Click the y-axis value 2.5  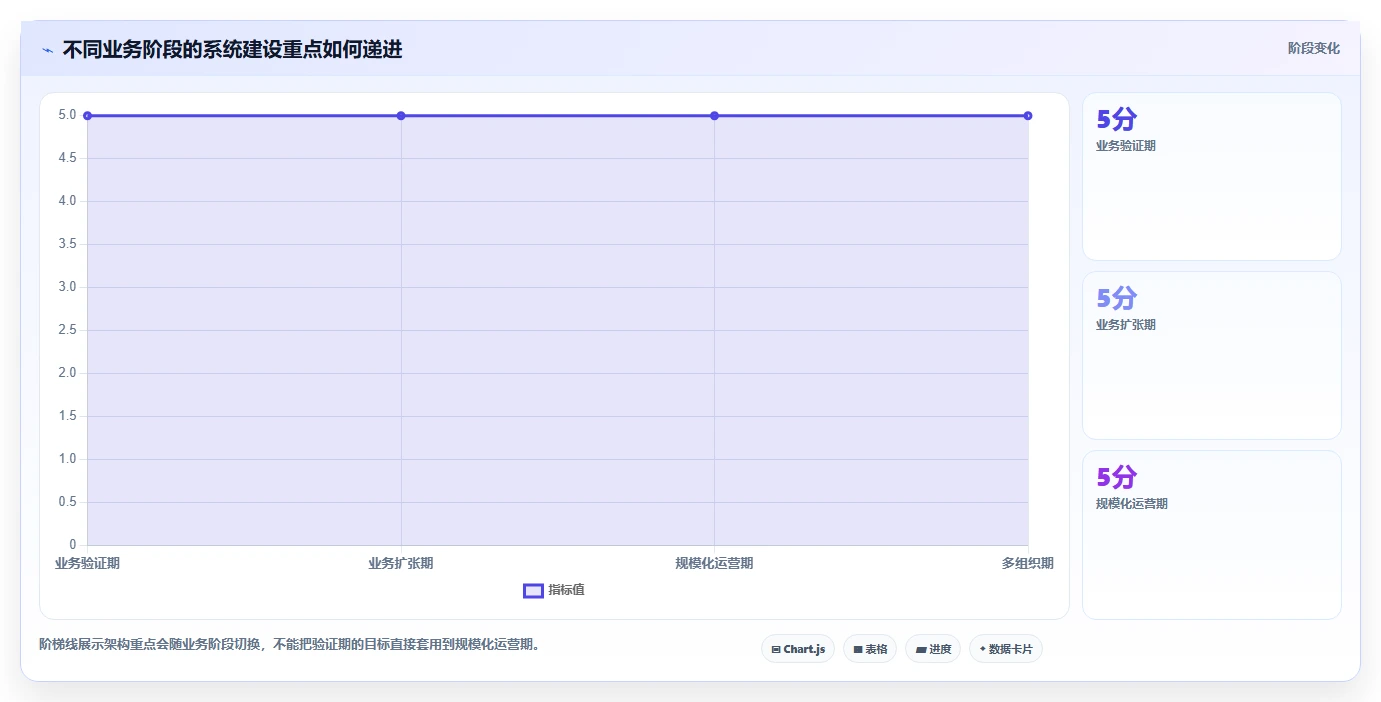coord(67,330)
